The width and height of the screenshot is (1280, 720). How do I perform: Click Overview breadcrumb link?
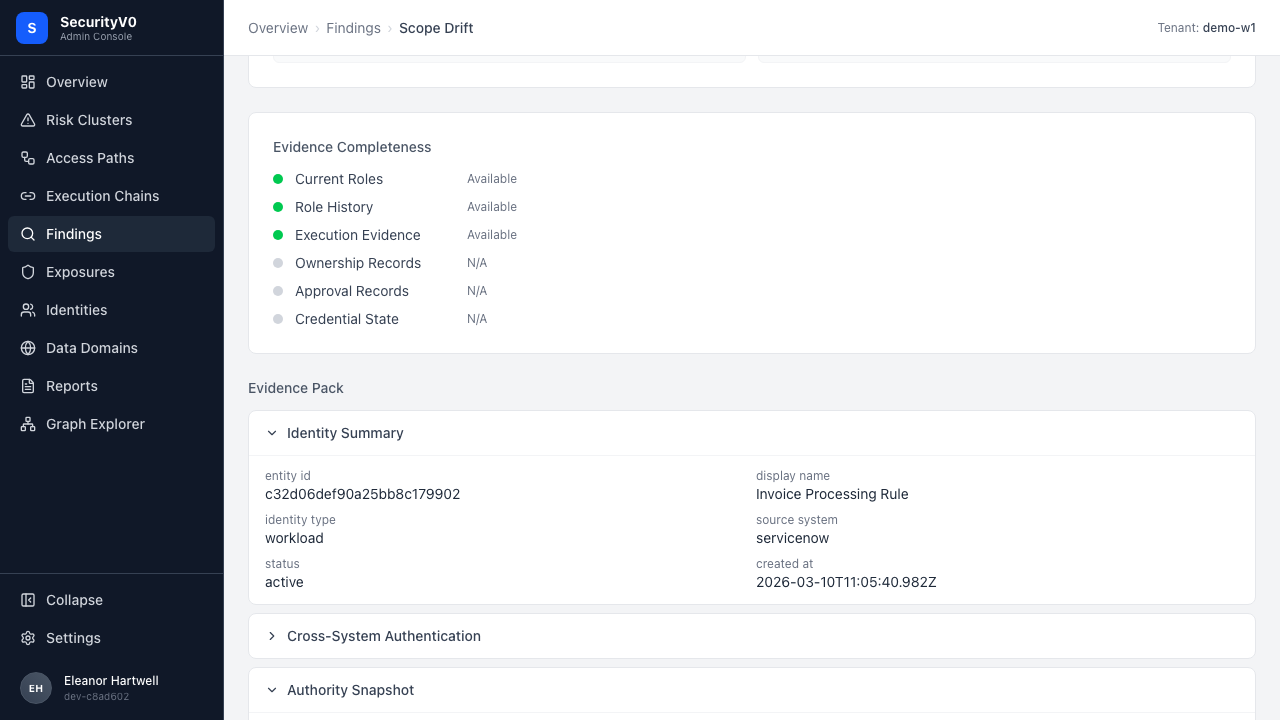[x=278, y=28]
